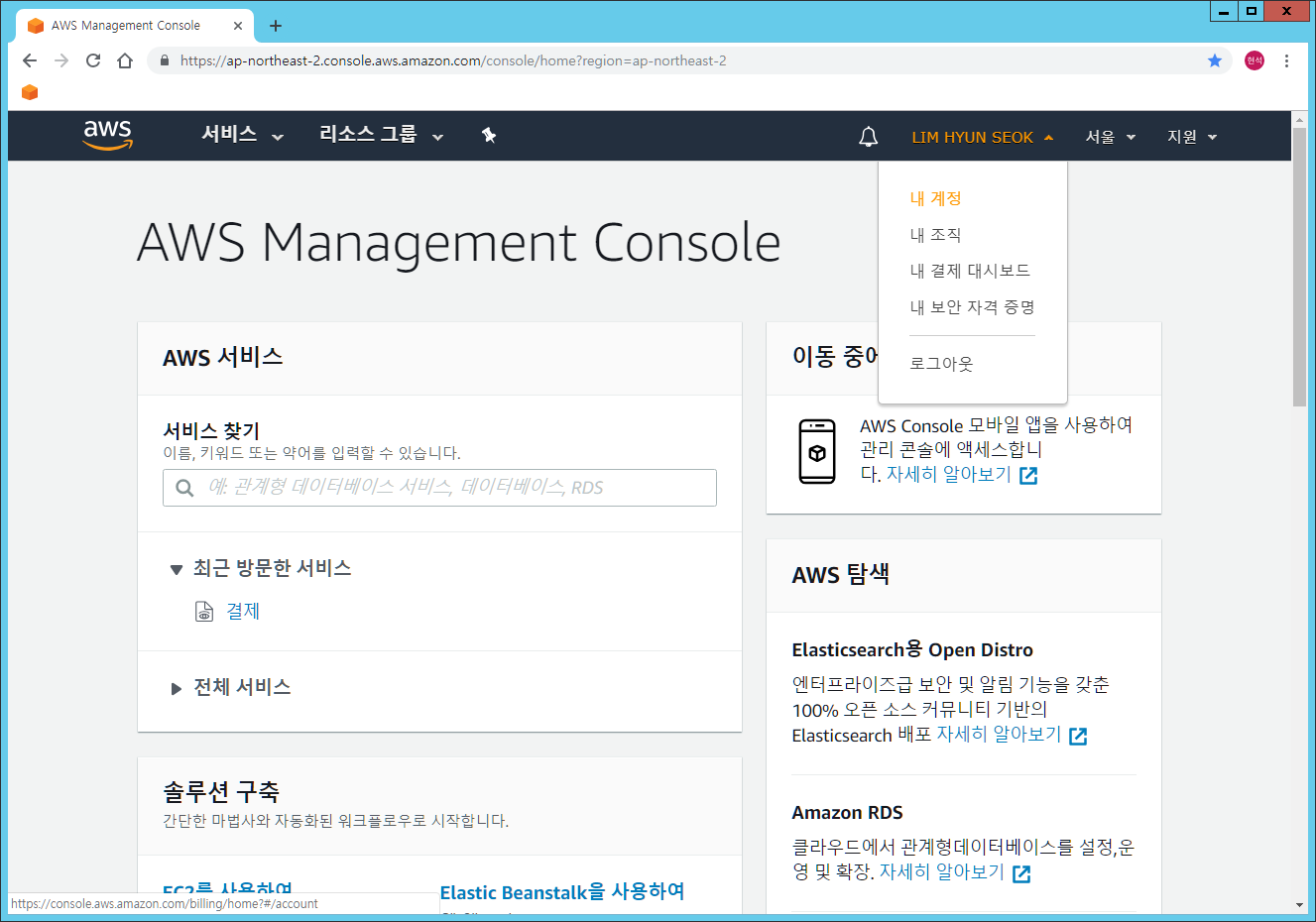Click 자세히 알아보기 for mobile app

pos(948,475)
